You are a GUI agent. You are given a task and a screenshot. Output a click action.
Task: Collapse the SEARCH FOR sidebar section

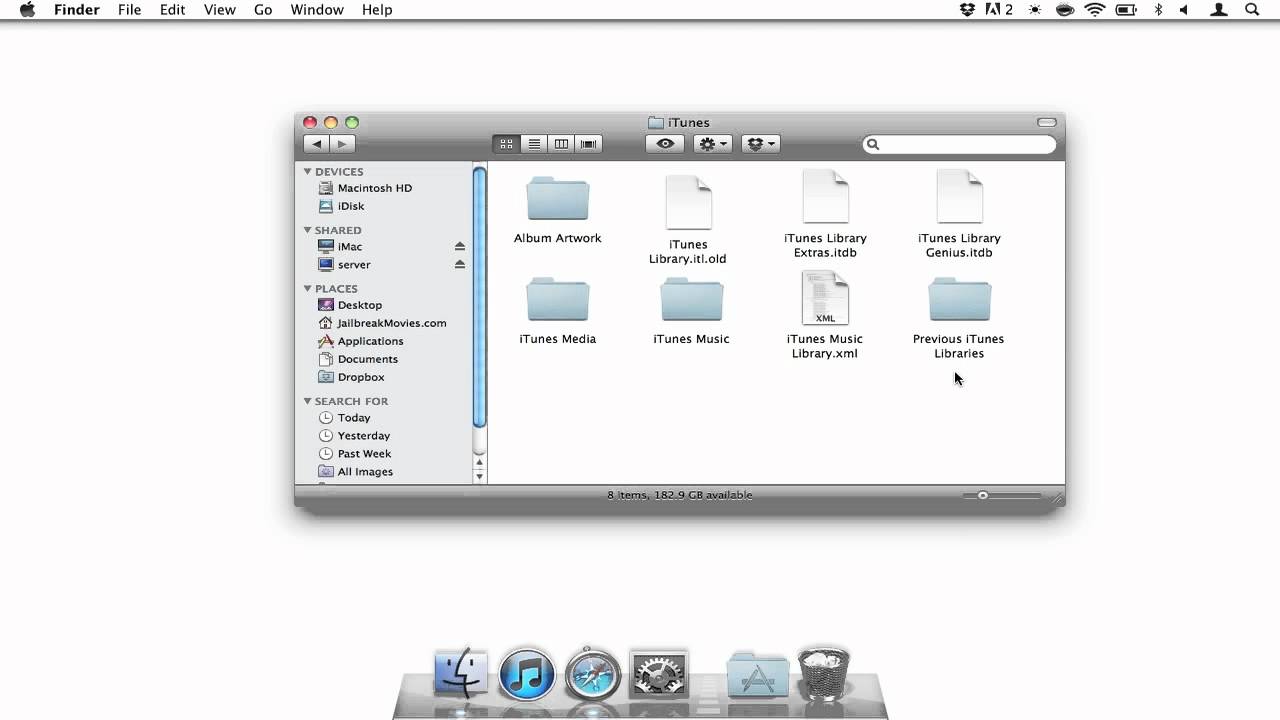click(x=308, y=401)
